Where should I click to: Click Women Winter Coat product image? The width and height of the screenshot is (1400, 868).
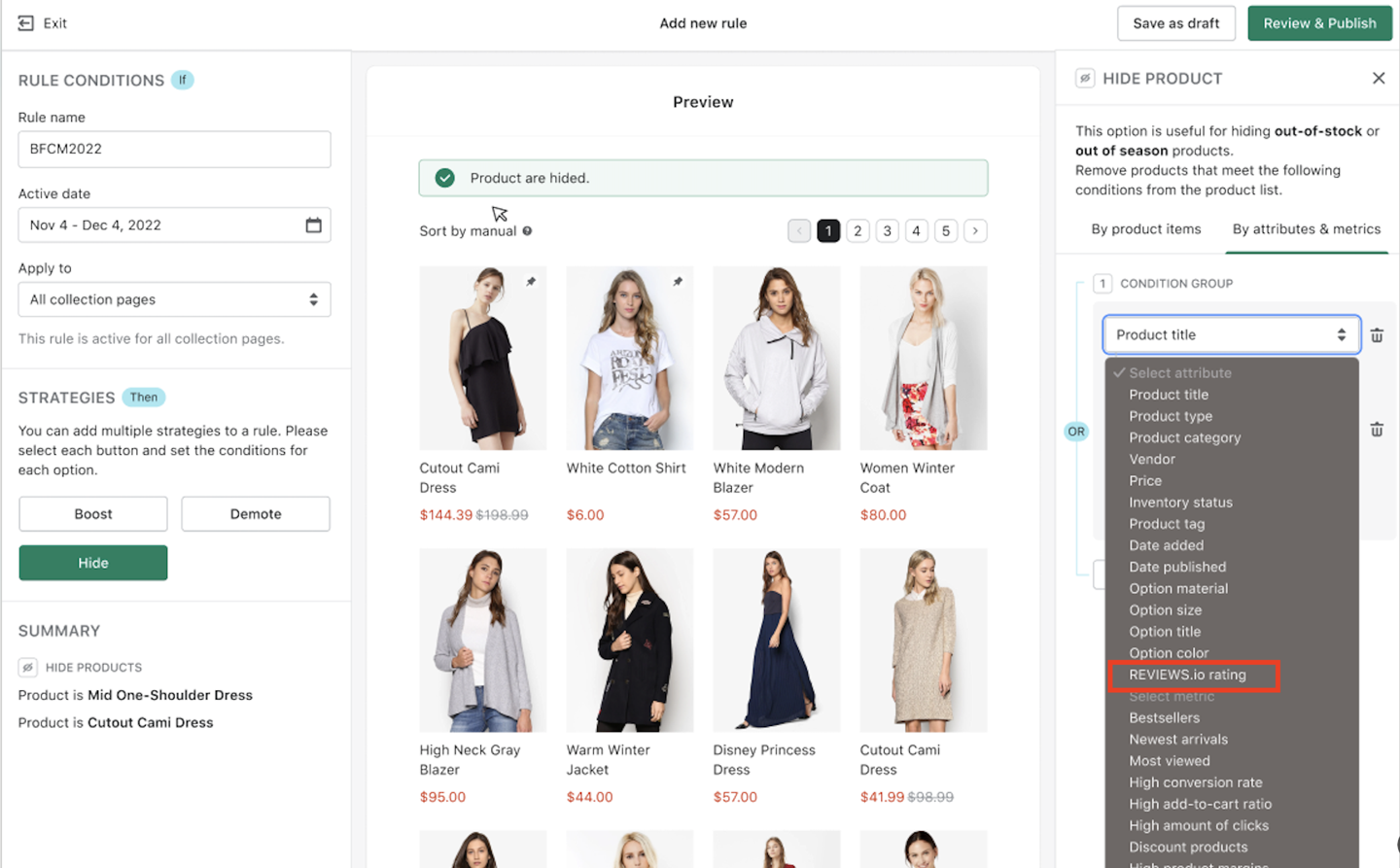click(924, 358)
